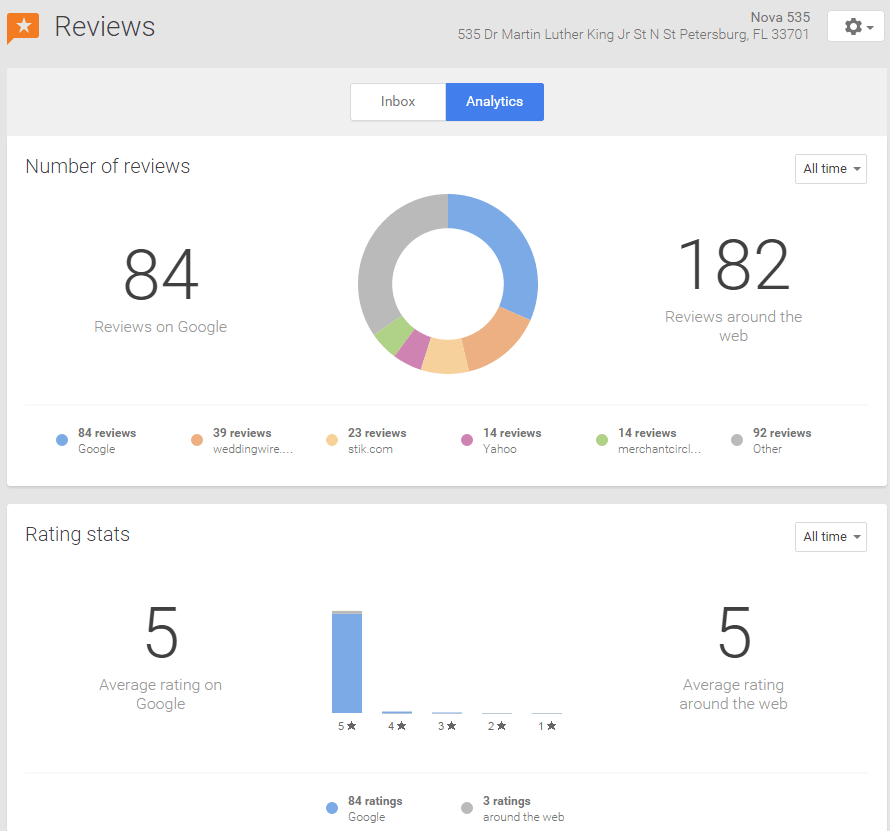Image resolution: width=890 pixels, height=831 pixels.
Task: Click the pink Yahoo legend dot
Action: point(467,440)
